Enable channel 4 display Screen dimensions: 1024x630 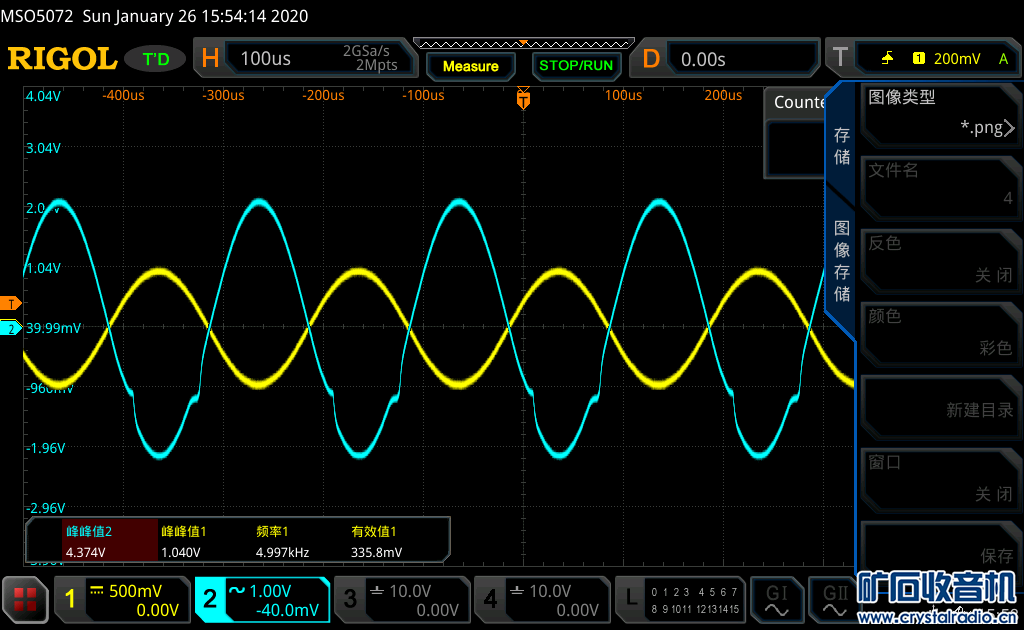[542, 599]
